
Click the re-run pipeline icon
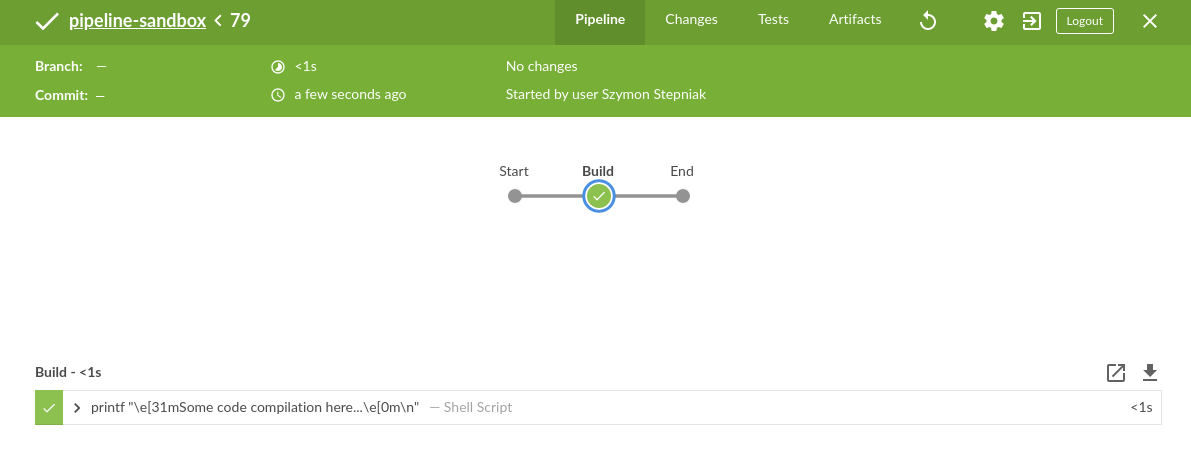[928, 21]
